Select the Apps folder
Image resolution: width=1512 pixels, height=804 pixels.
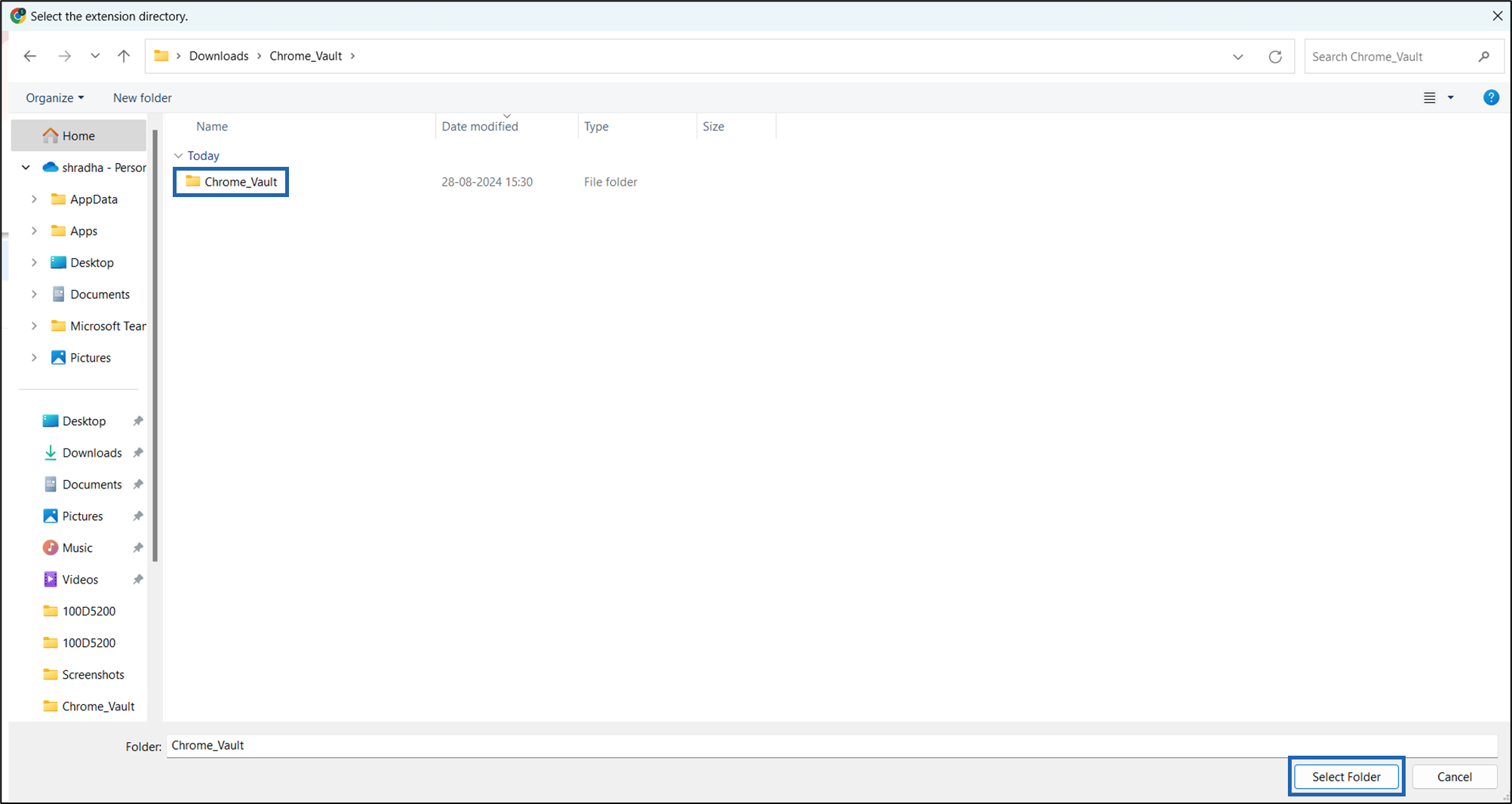(74, 231)
